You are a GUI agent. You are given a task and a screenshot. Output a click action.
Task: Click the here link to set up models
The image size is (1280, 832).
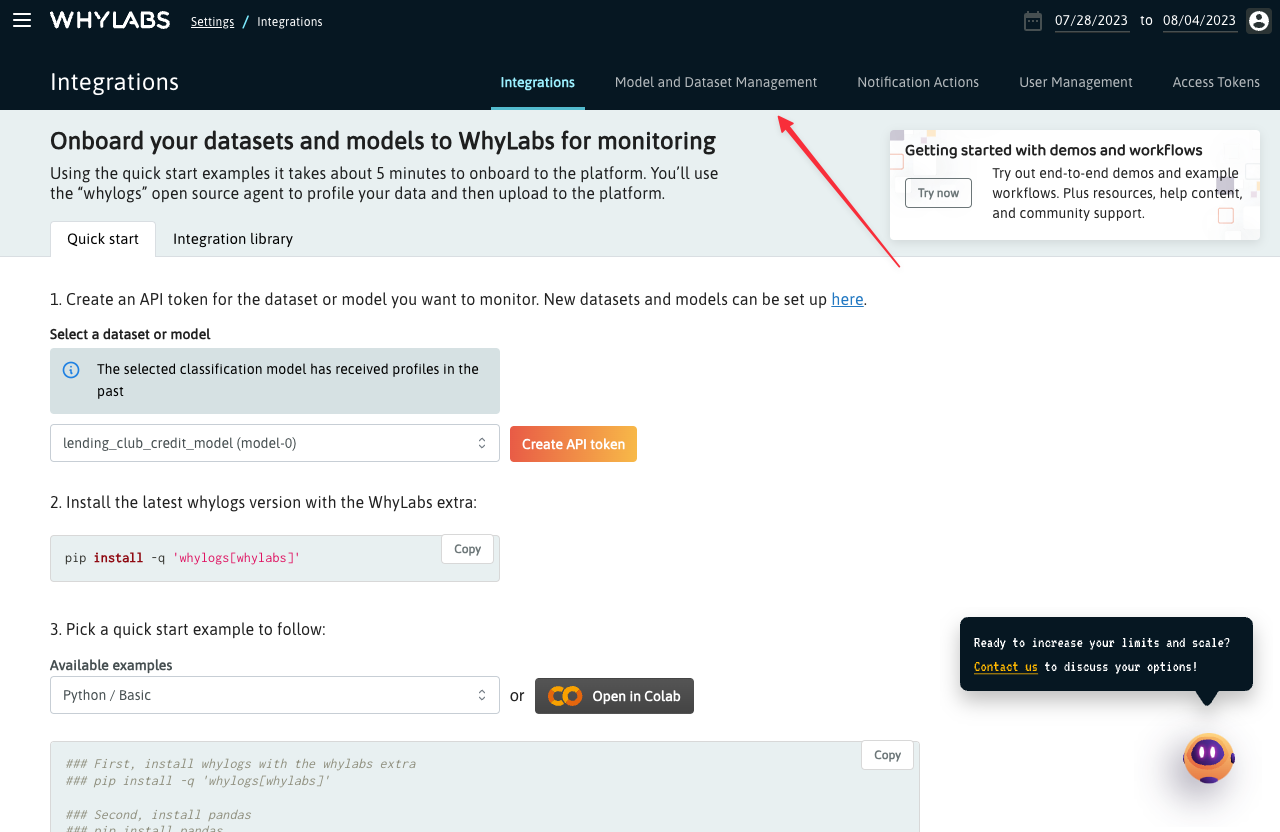click(847, 298)
